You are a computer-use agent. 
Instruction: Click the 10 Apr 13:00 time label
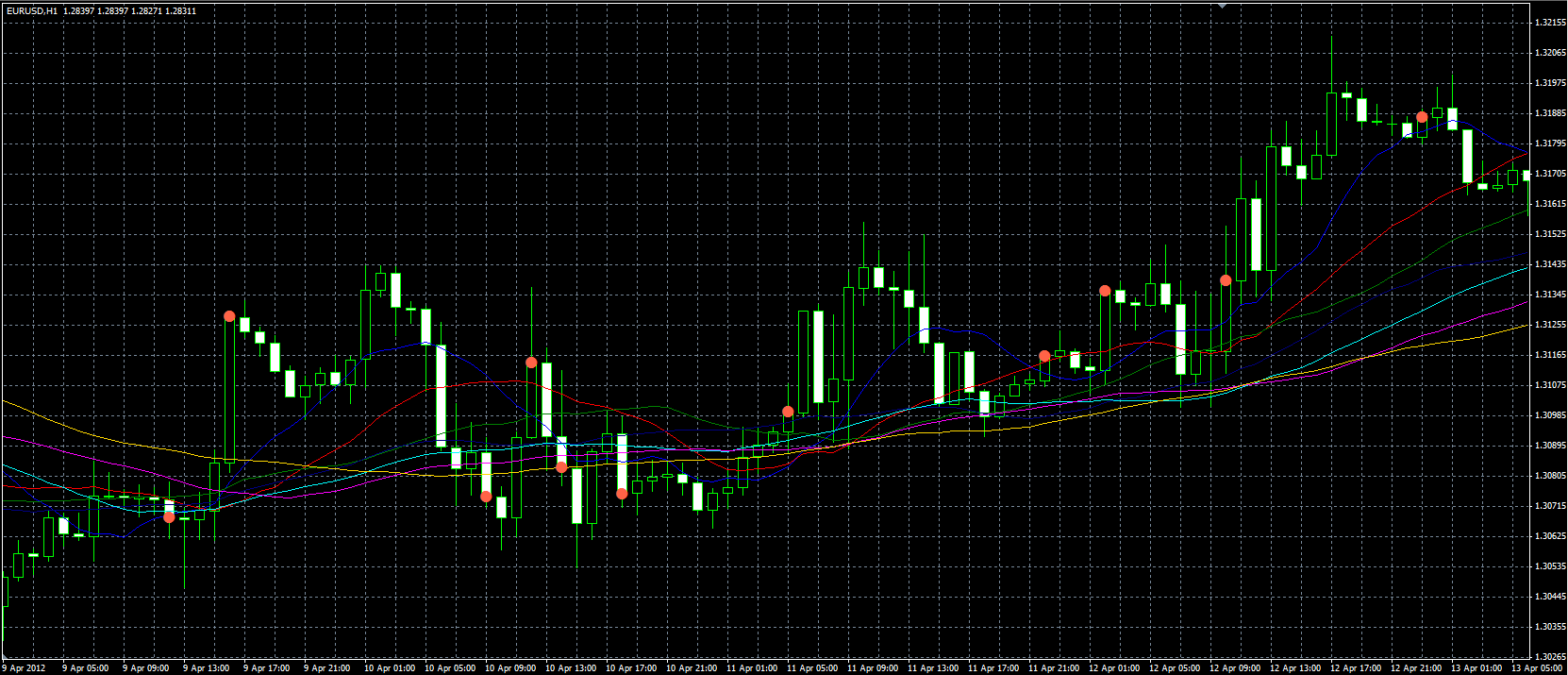(571, 668)
